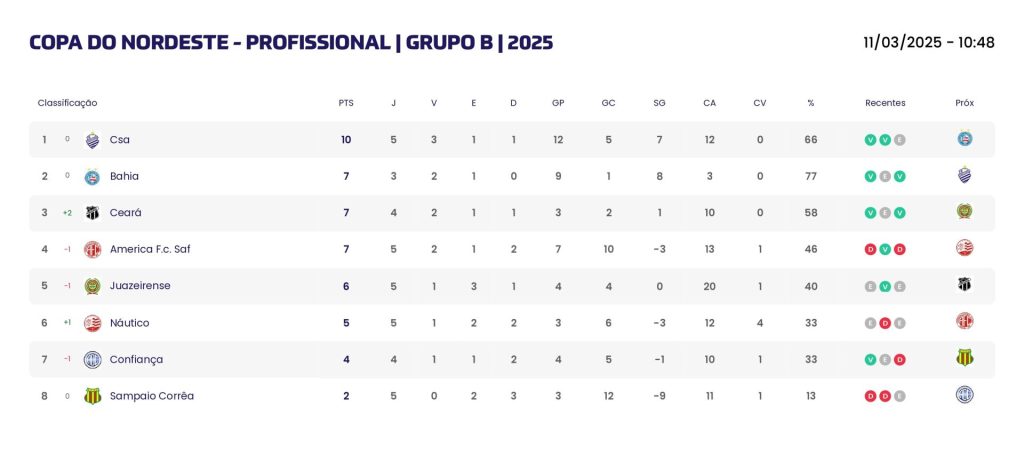The image size is (1024, 471).
Task: Select the Ceará crest next to team name
Action: (93, 213)
